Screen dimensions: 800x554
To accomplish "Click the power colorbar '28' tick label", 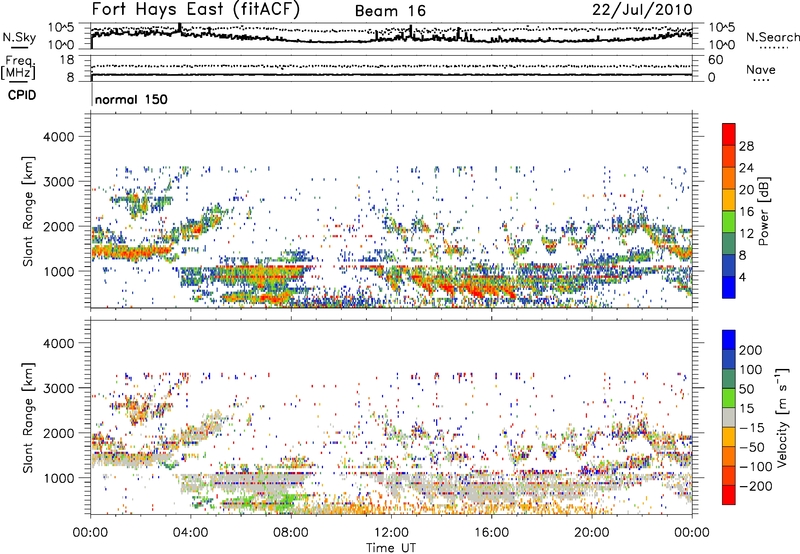I will point(746,146).
